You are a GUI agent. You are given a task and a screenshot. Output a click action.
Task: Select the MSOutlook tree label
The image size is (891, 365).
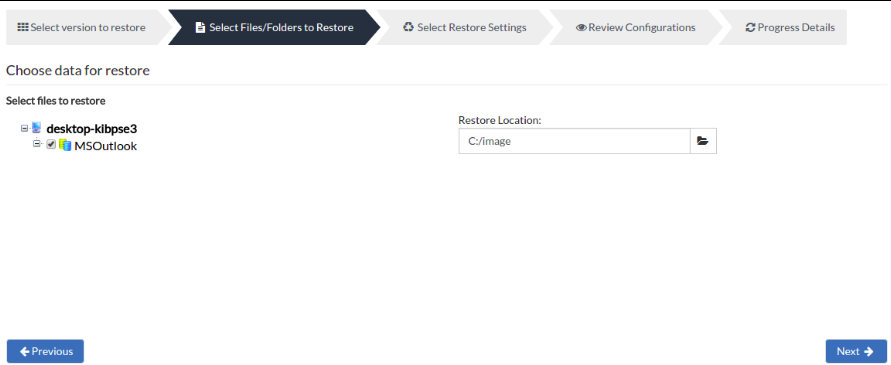pos(106,146)
